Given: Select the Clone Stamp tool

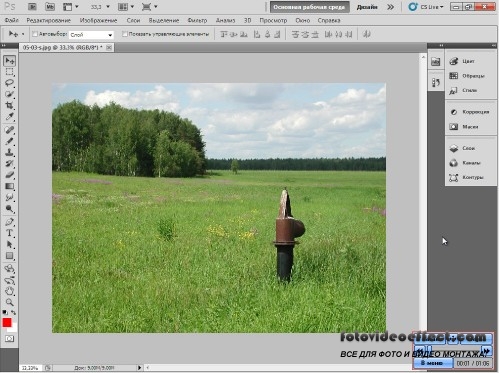Looking at the screenshot, I should click(9, 152).
